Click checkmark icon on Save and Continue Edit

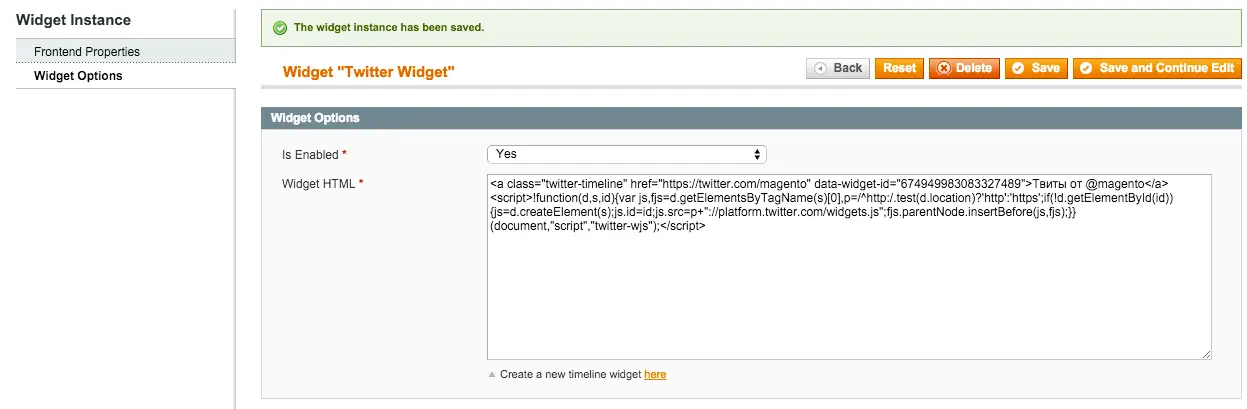point(1085,68)
